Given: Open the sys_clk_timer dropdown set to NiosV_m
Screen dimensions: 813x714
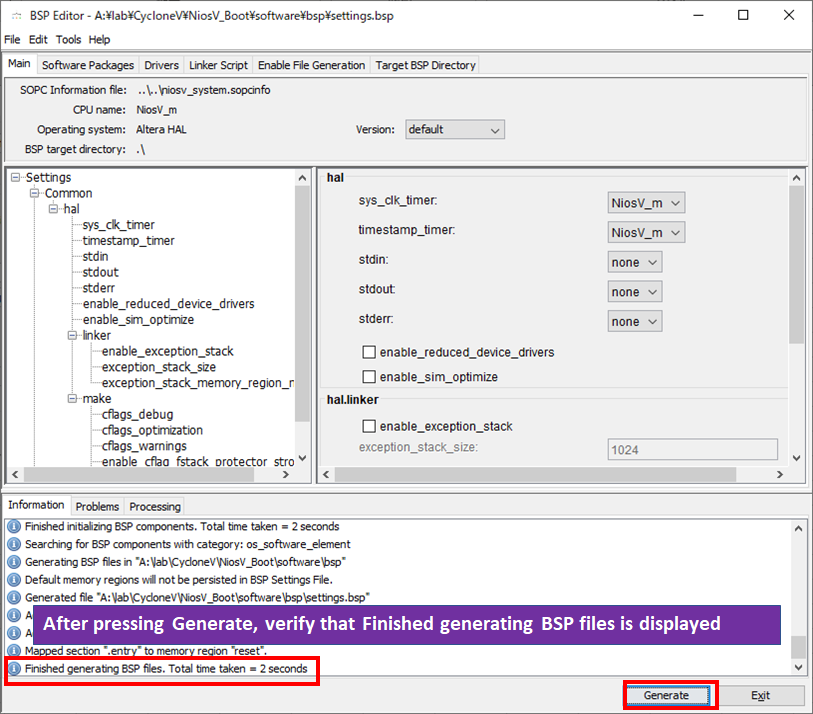Looking at the screenshot, I should point(645,202).
